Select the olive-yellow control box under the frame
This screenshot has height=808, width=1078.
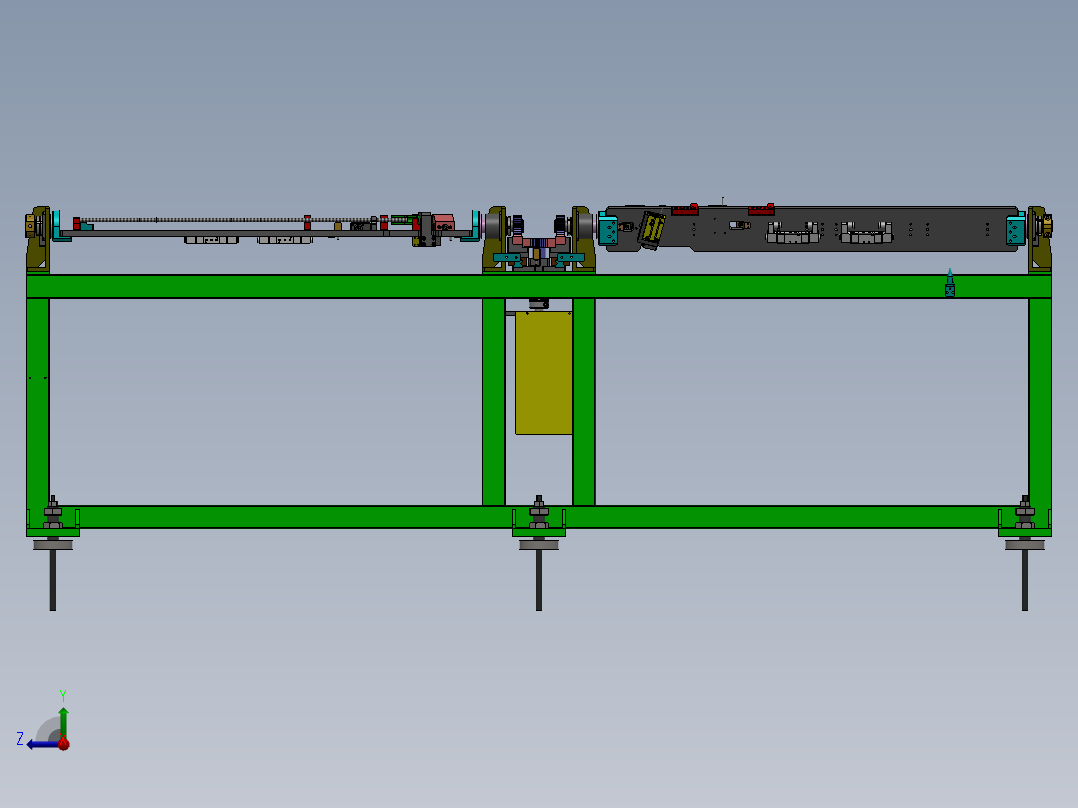544,373
